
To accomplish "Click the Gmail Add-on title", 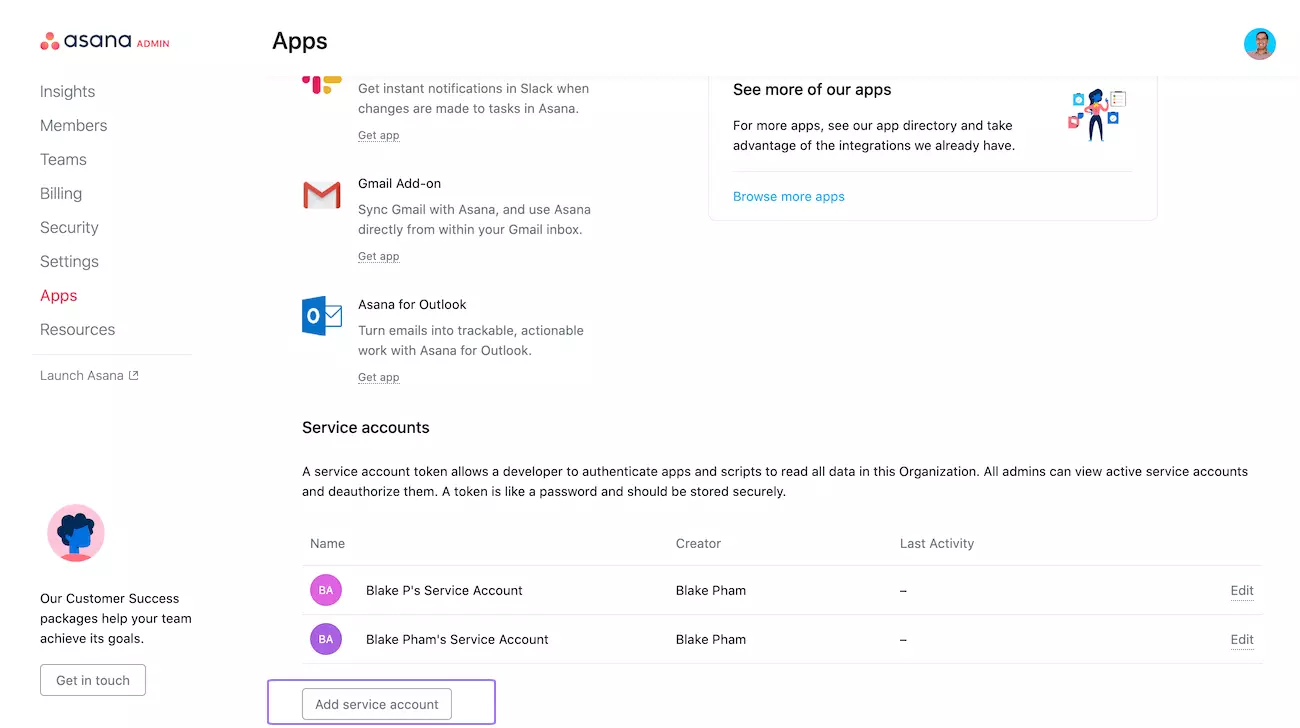I will click(x=399, y=183).
